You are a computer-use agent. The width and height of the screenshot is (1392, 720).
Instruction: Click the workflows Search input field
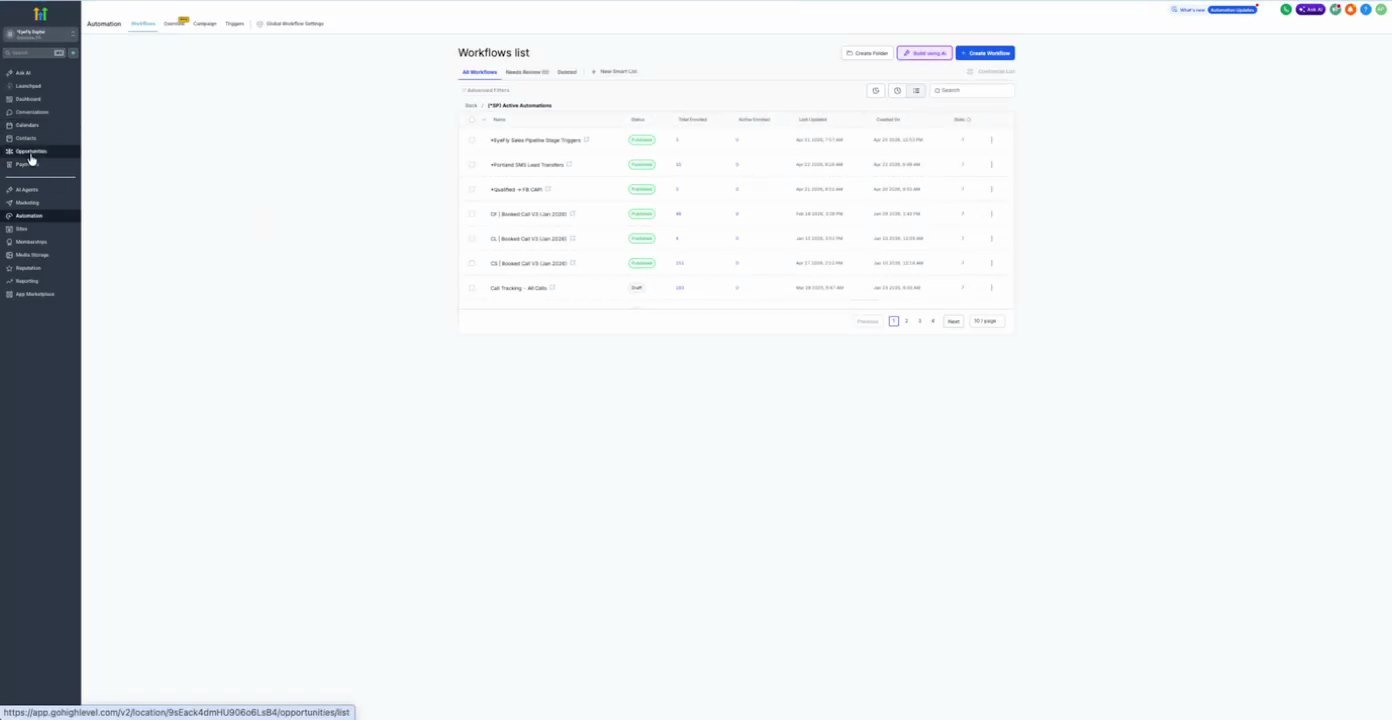(x=972, y=91)
